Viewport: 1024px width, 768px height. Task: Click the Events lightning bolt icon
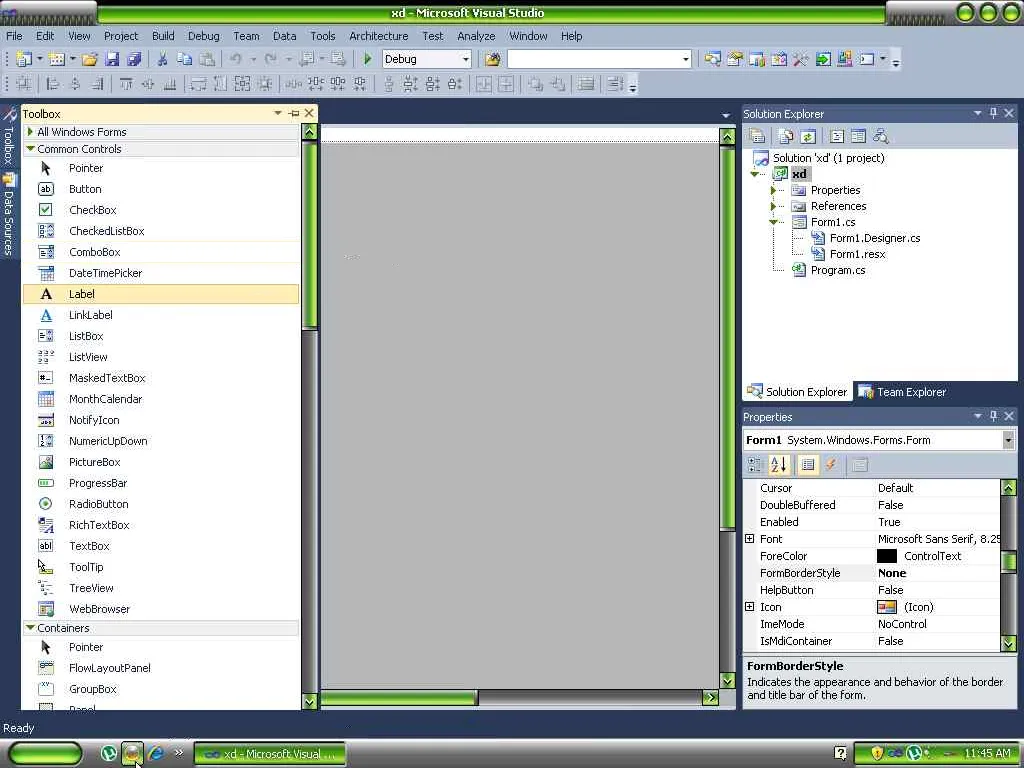(831, 465)
